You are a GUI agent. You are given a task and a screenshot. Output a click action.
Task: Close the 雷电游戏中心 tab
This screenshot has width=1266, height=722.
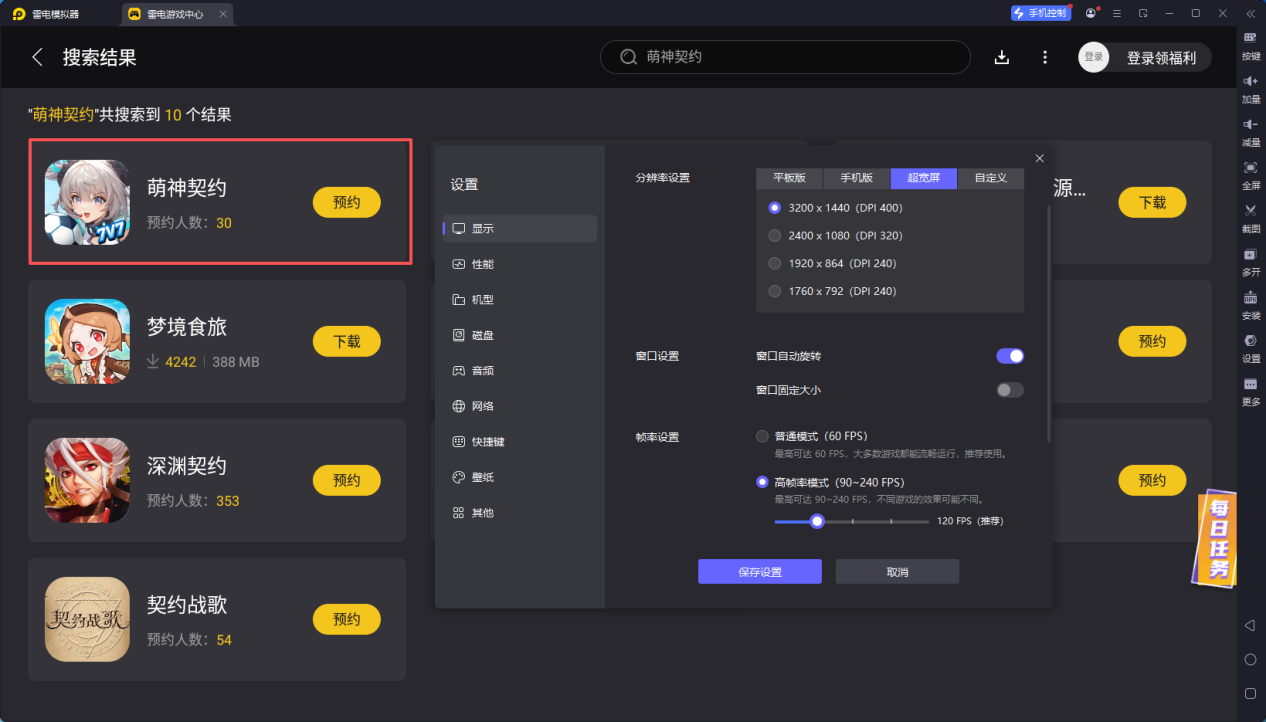223,14
